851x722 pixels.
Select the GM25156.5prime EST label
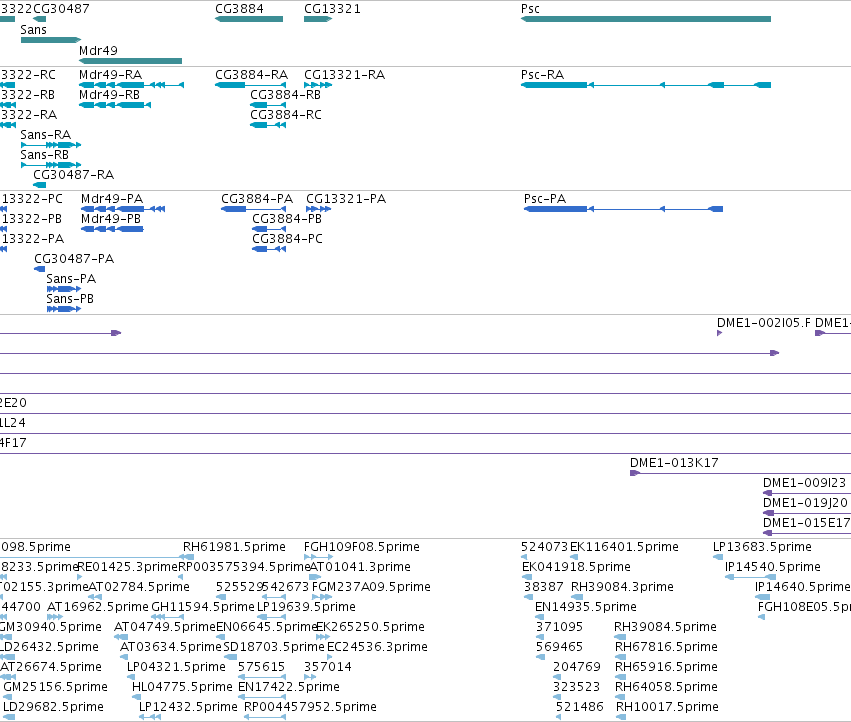tap(56, 687)
